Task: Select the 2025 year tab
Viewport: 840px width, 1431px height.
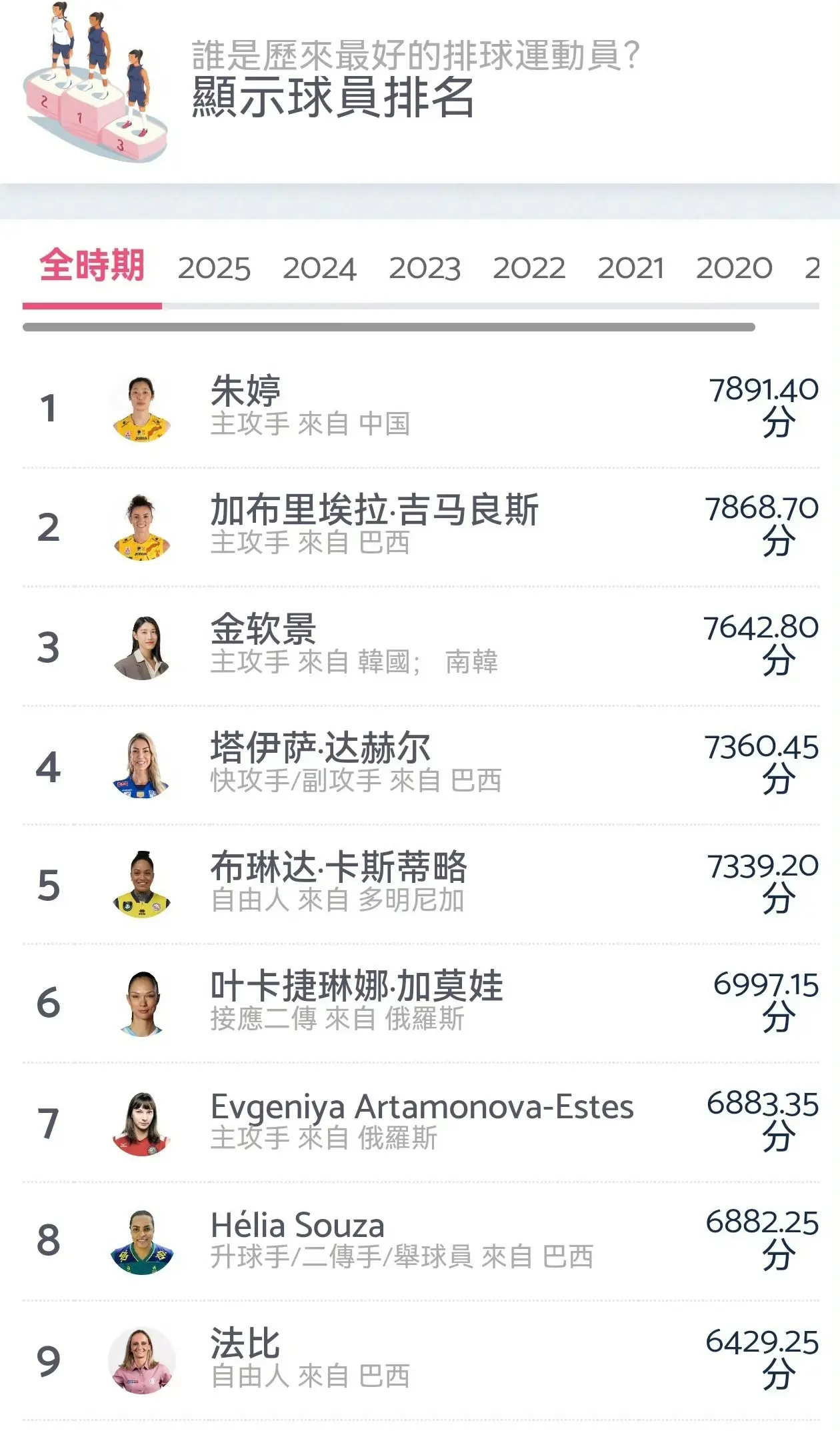Action: coord(214,269)
